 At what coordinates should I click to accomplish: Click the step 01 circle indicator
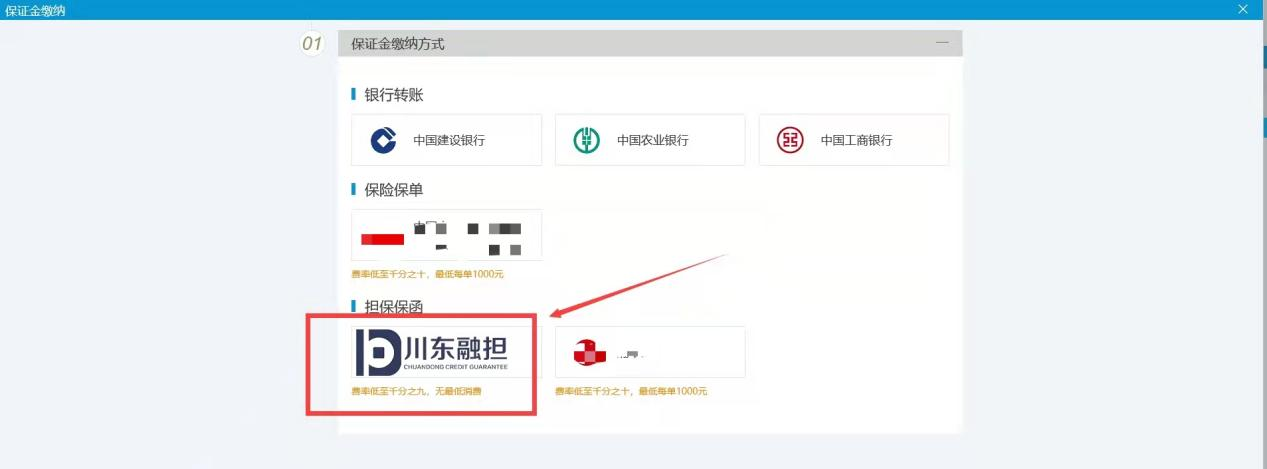312,44
